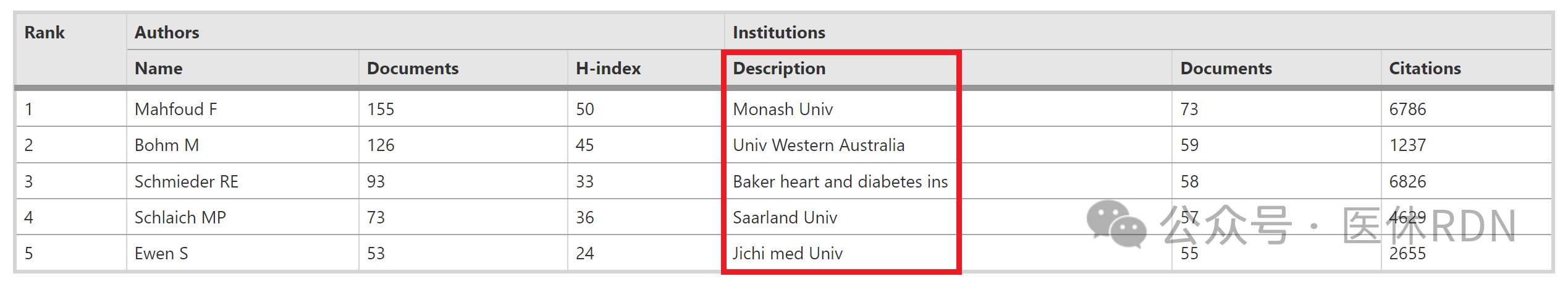Screen dimensions: 1568x289
Task: Select the documents value 155
Action: coord(381,109)
